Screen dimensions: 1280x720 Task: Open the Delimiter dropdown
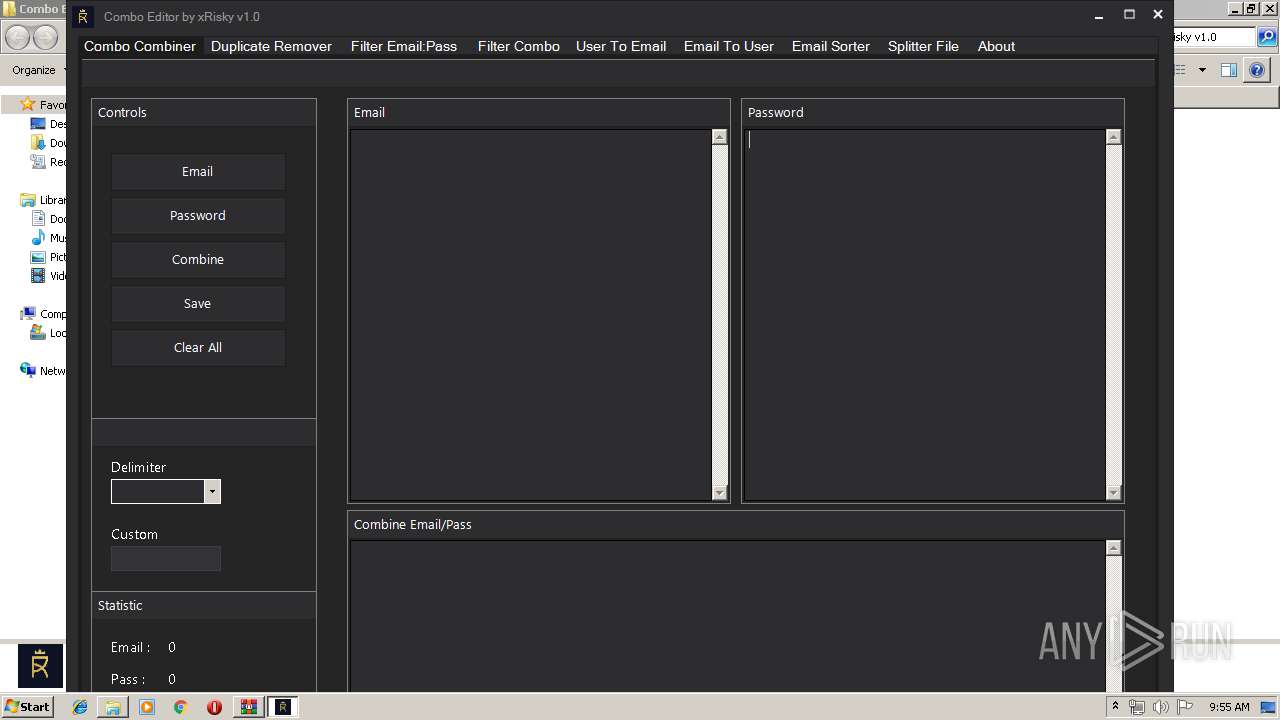pos(212,491)
